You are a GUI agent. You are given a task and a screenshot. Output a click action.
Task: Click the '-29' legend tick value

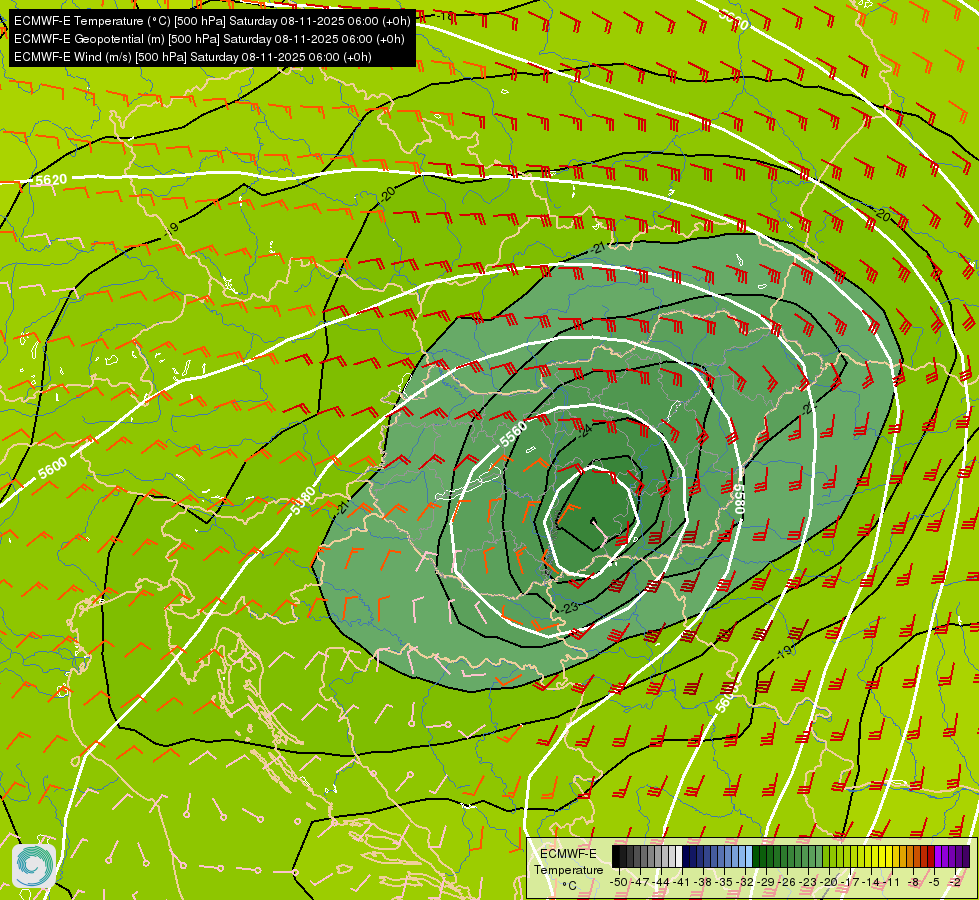pos(766,882)
